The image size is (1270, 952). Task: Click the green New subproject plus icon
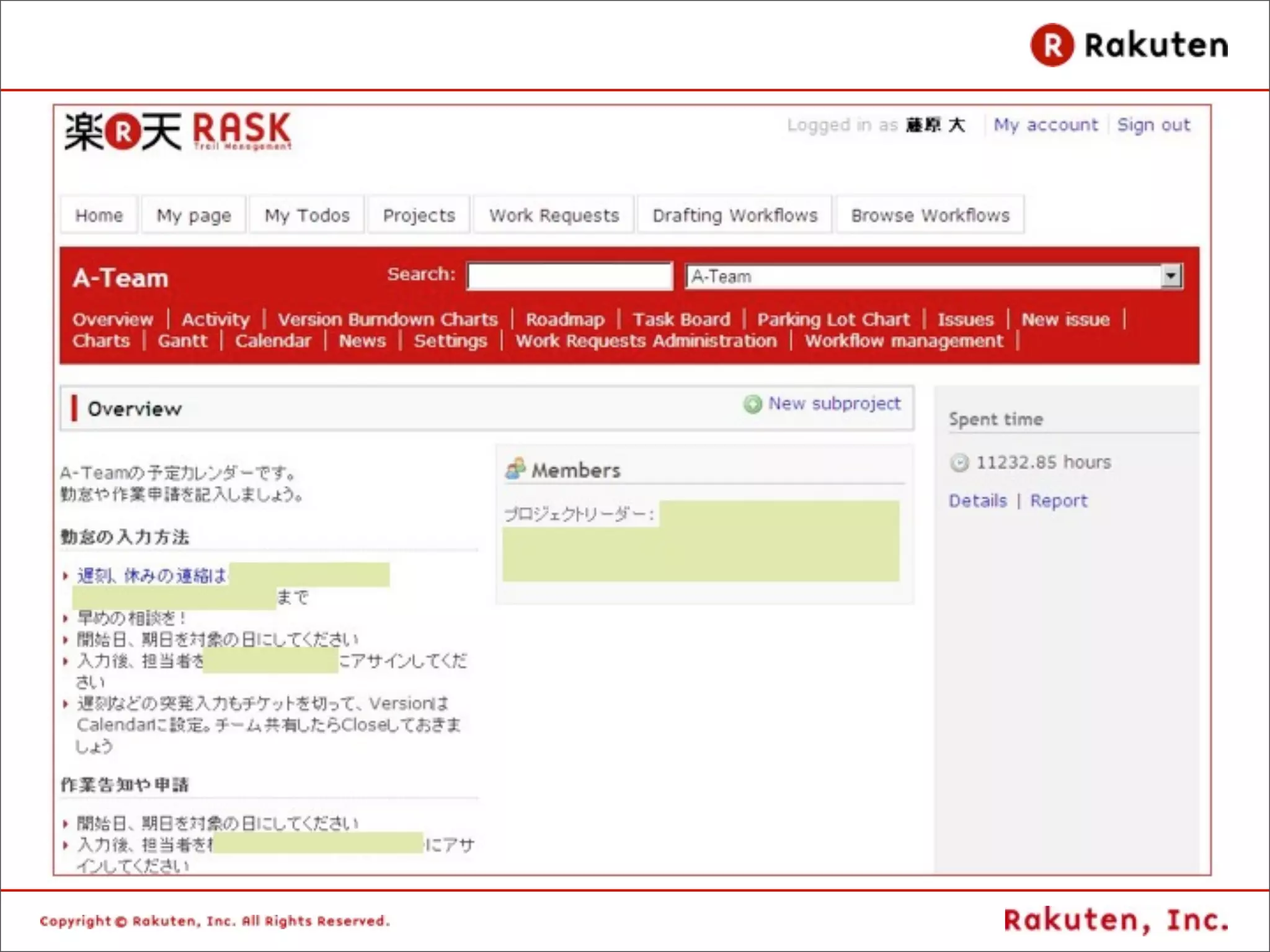click(x=752, y=404)
